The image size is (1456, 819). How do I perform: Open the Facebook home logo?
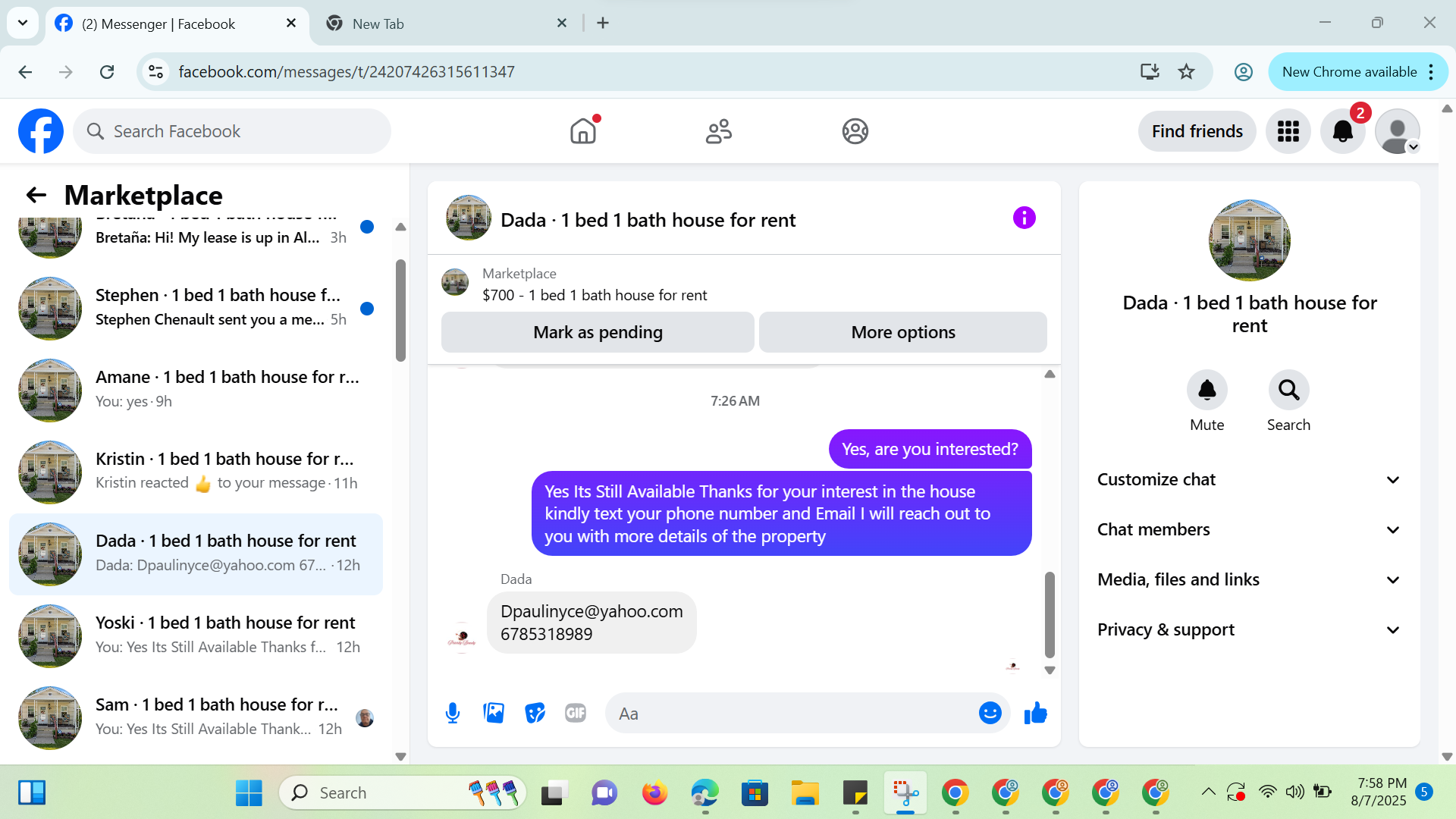(41, 131)
